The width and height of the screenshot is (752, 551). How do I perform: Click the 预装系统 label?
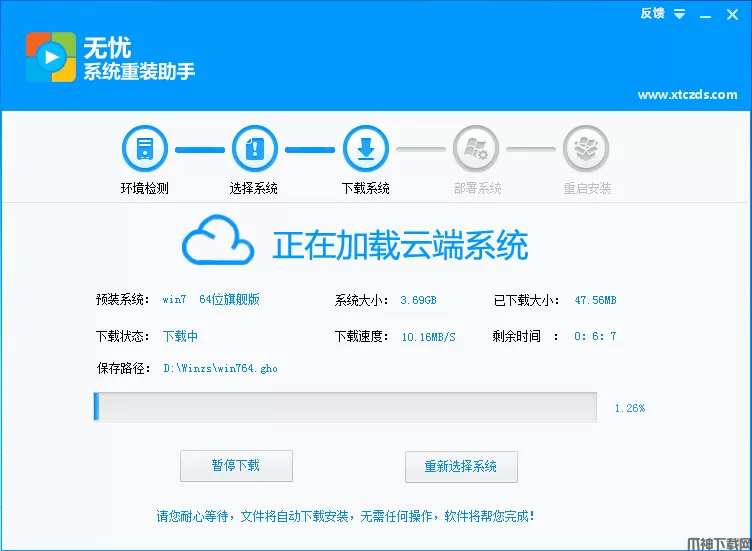tap(123, 300)
